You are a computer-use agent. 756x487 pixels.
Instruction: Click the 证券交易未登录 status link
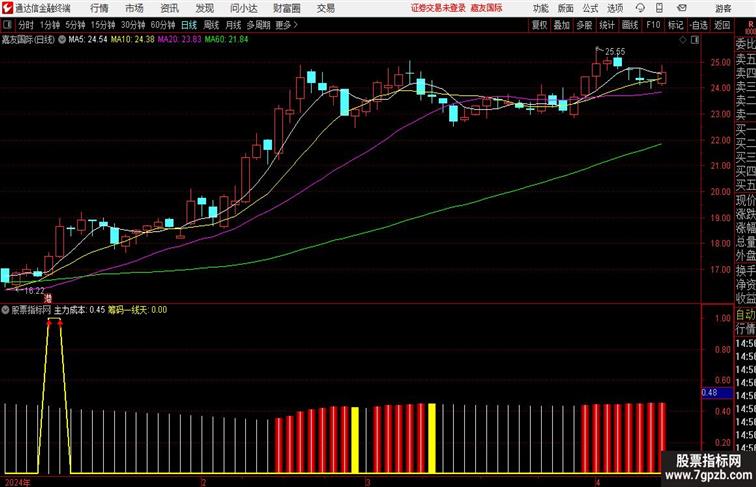pos(438,8)
